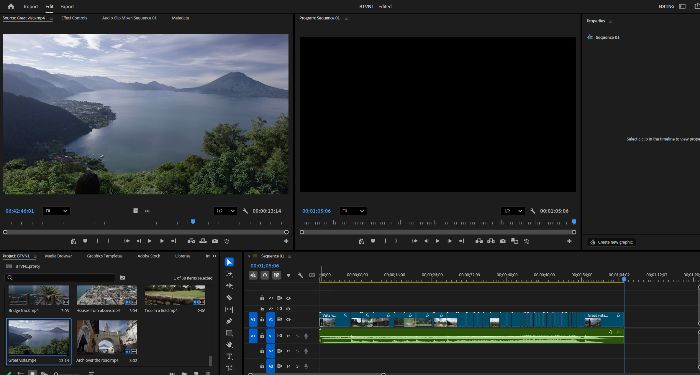Open the Effect Controls tab
700x375 pixels.
(x=74, y=18)
